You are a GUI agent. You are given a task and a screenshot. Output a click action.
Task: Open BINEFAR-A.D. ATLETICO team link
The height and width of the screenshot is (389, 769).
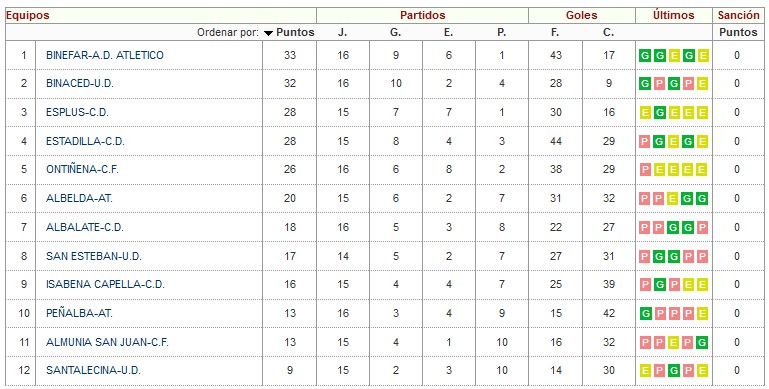coord(105,55)
